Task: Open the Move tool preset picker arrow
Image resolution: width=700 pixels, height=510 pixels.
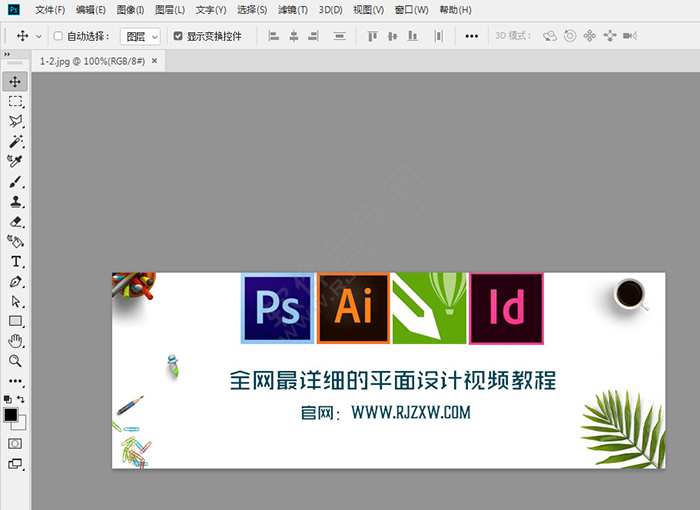Action: coord(39,37)
